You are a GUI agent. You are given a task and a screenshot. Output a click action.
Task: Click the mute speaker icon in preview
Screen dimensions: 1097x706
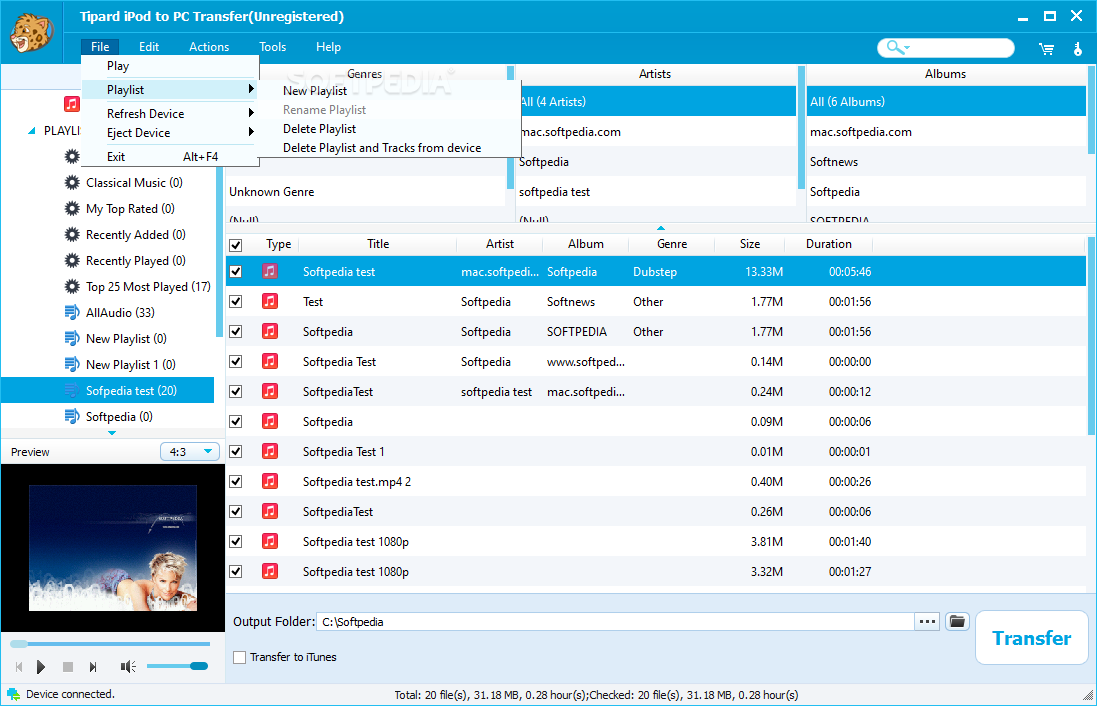(x=128, y=667)
